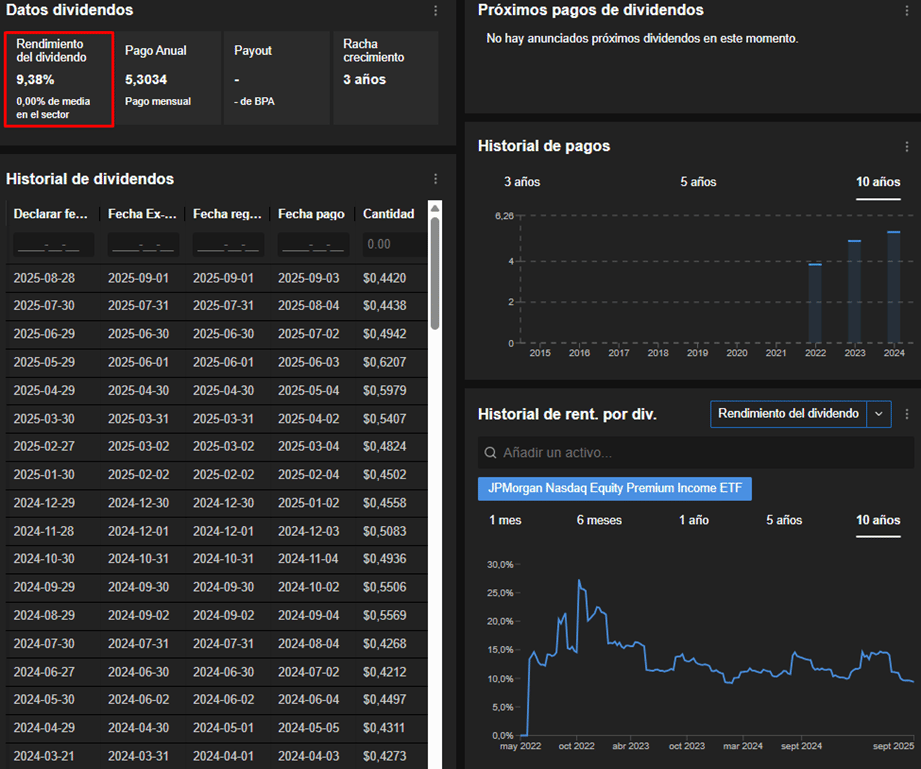The width and height of the screenshot is (921, 769).
Task: Switch yield chart to 6 meses
Action: pyautogui.click(x=599, y=520)
